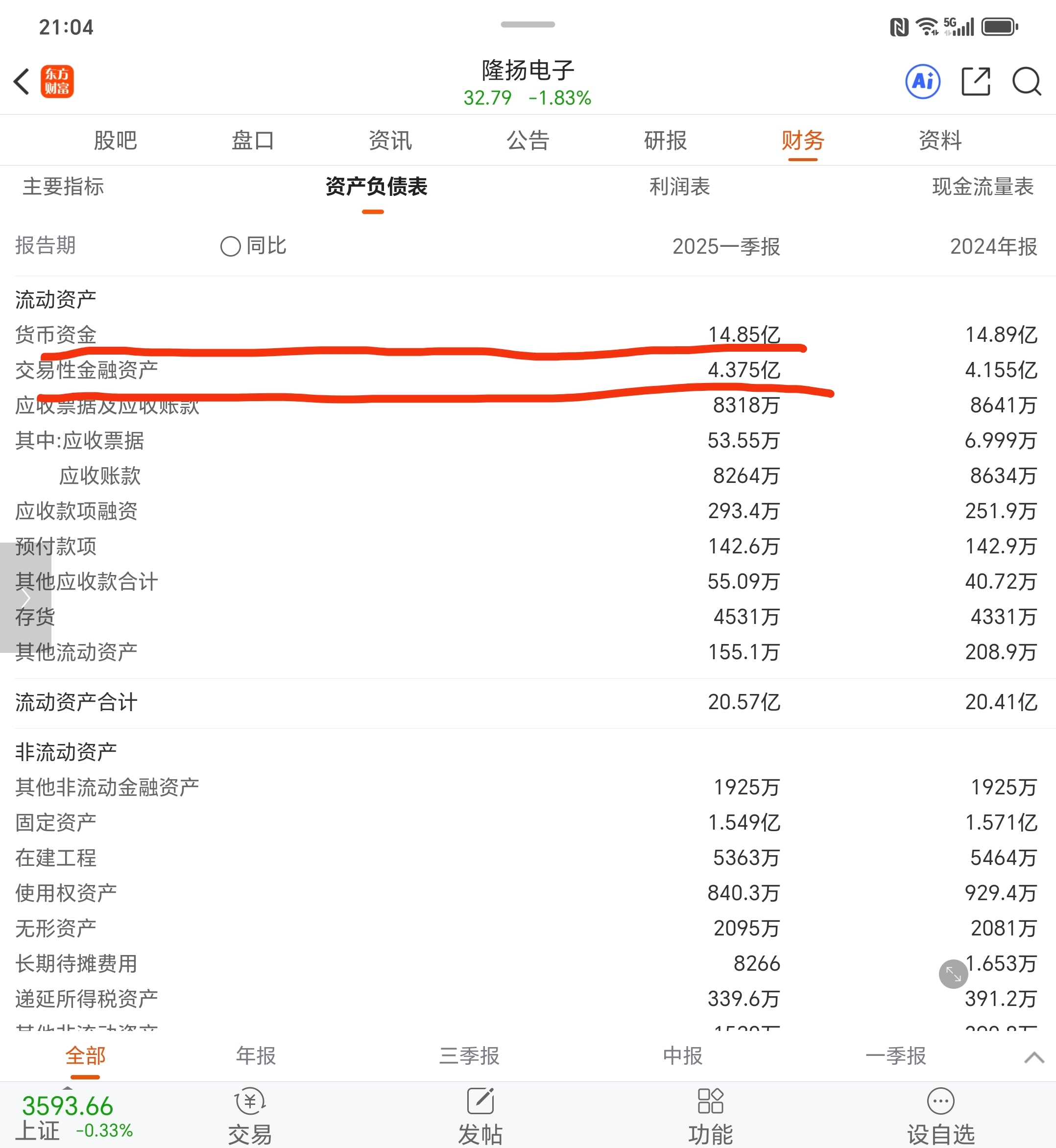Switch to the 资料 tab
The height and width of the screenshot is (1148, 1056).
[x=940, y=141]
